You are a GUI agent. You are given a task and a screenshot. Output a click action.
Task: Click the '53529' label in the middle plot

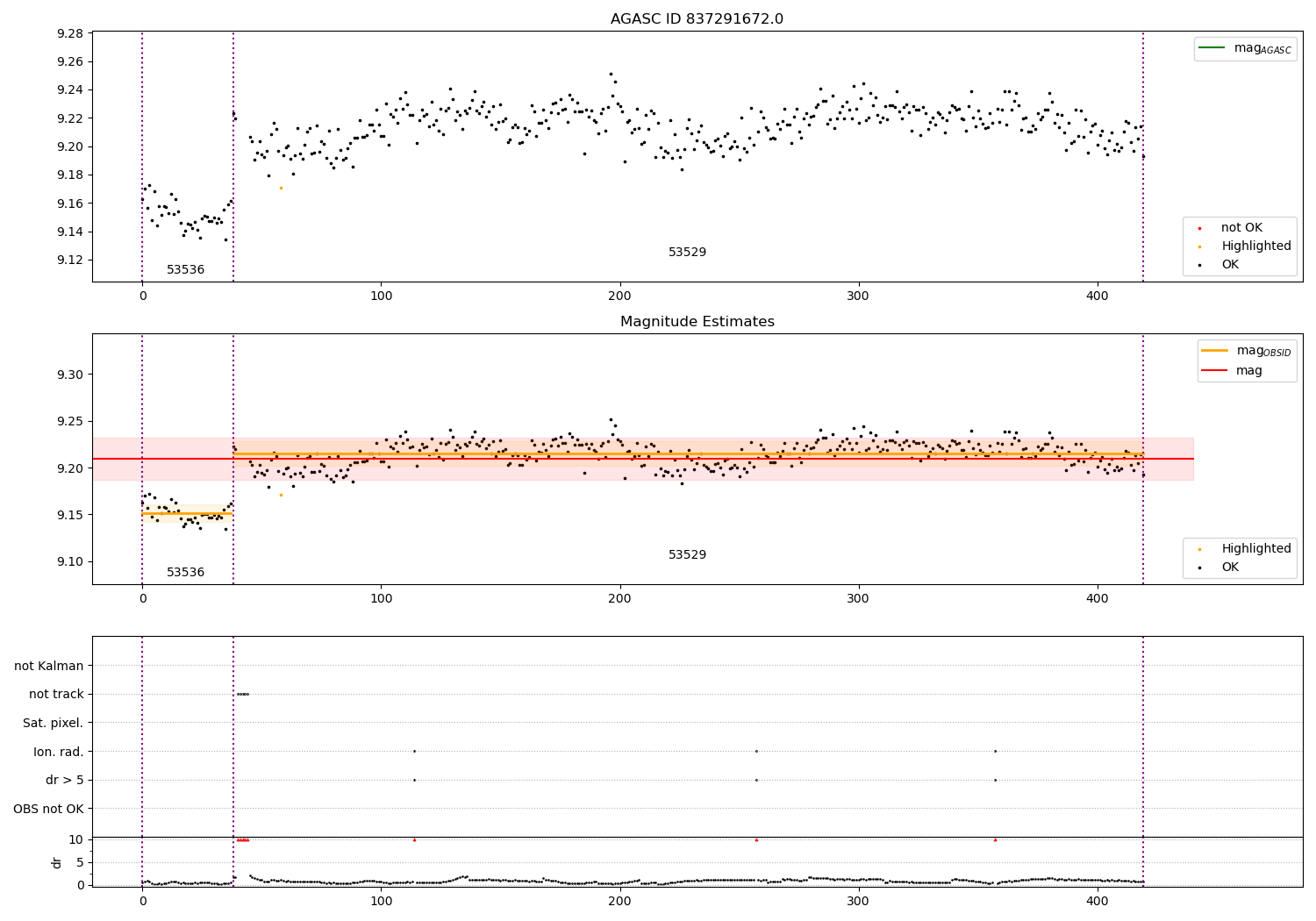pos(687,555)
